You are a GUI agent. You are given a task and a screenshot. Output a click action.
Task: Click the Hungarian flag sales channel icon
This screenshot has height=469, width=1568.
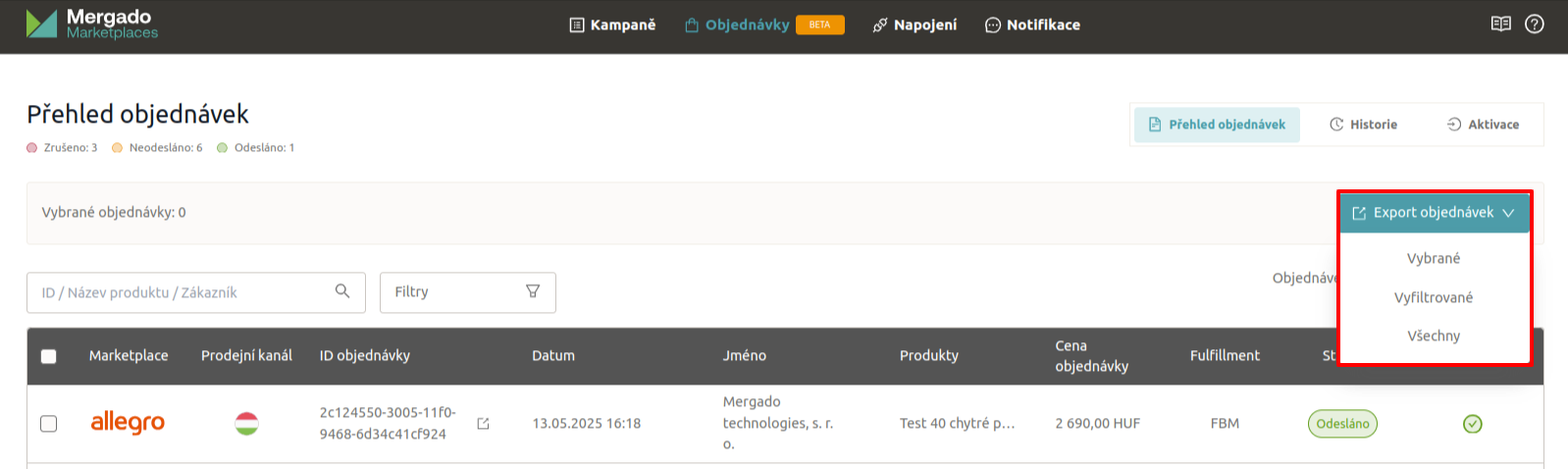246,424
